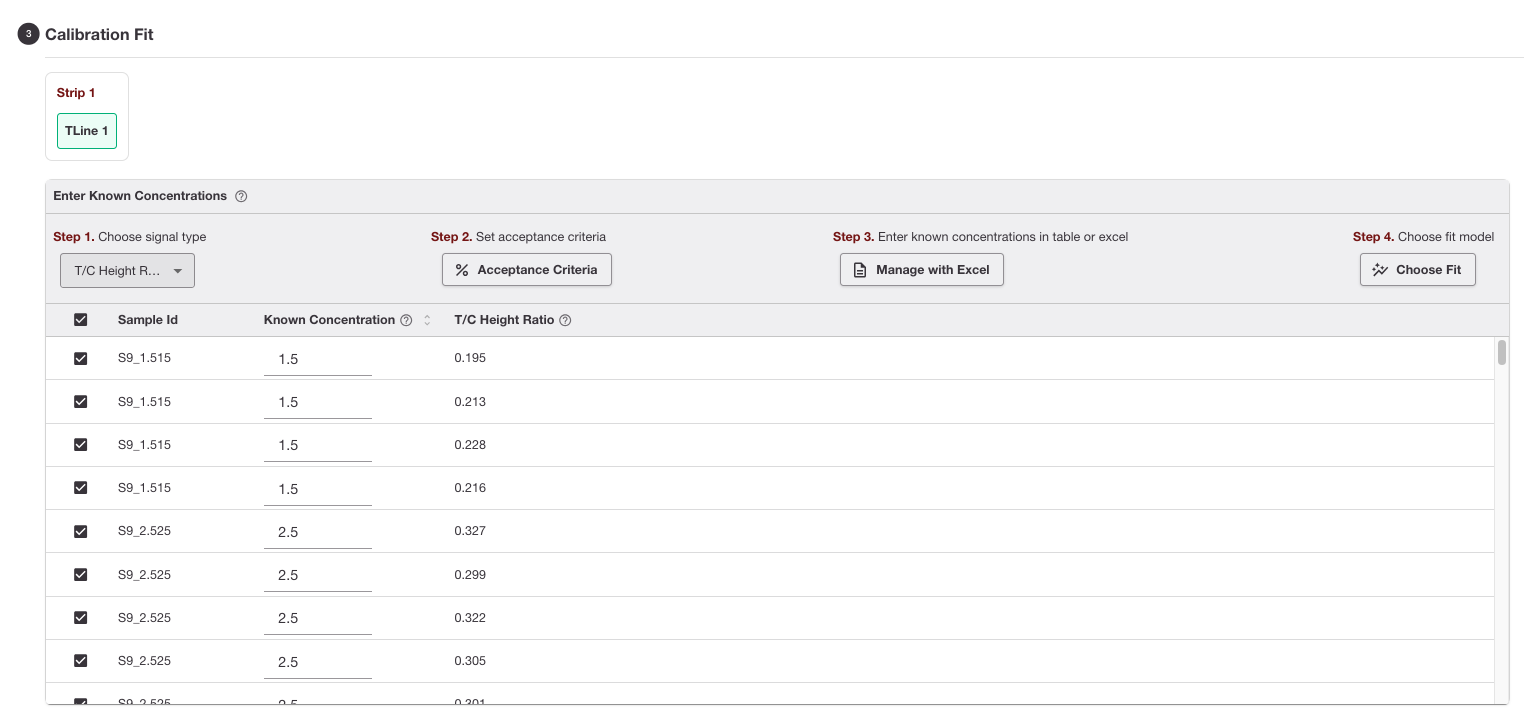Sort by Known Concentration arrows

pyautogui.click(x=427, y=320)
